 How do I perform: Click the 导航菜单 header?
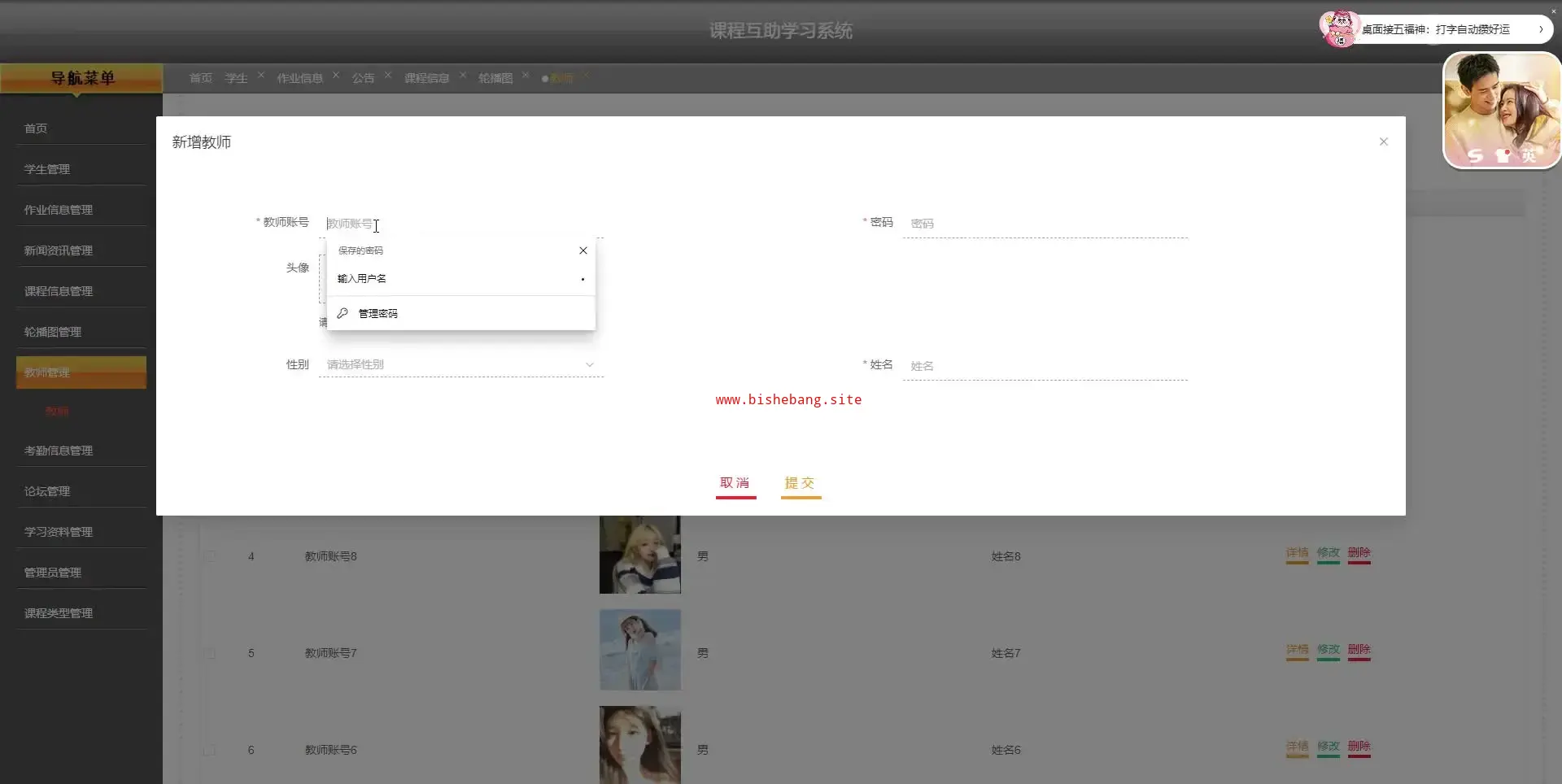click(x=81, y=78)
